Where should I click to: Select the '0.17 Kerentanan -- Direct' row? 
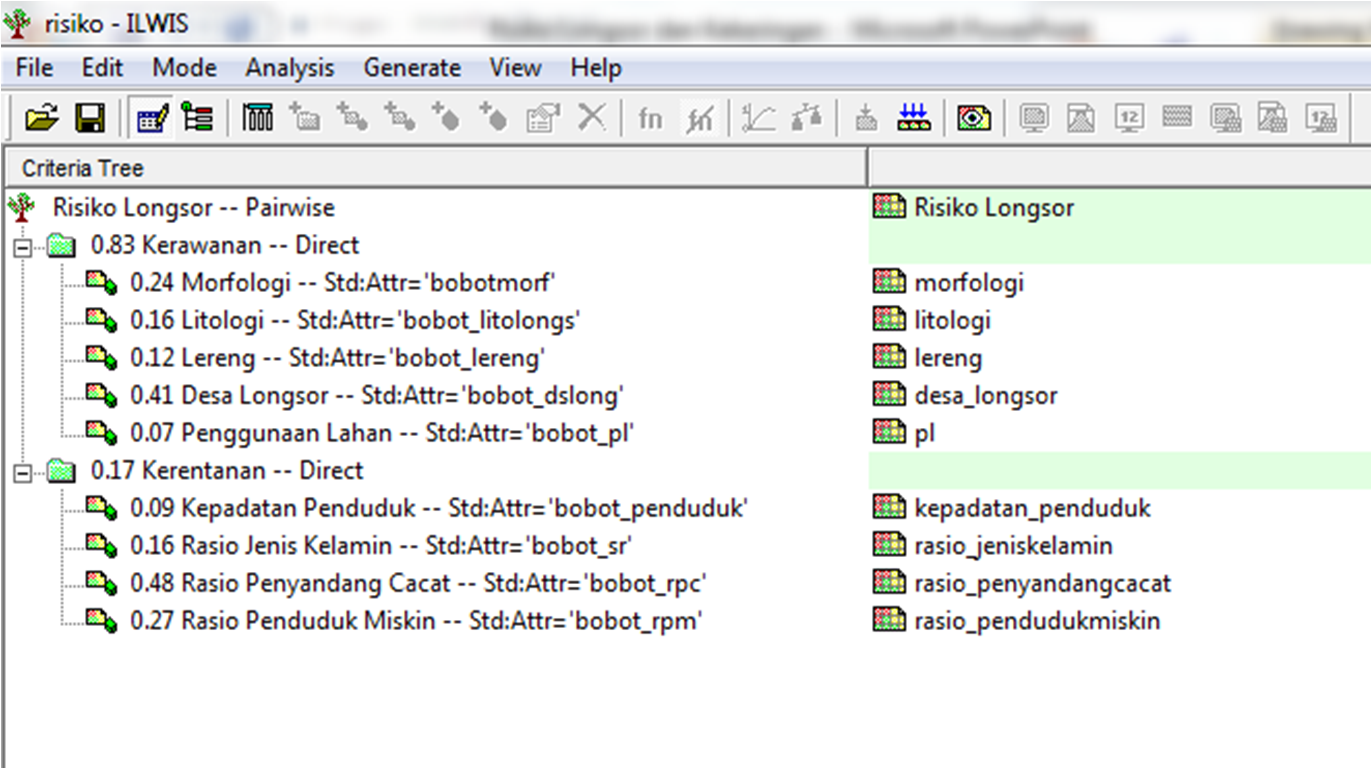click(x=227, y=471)
